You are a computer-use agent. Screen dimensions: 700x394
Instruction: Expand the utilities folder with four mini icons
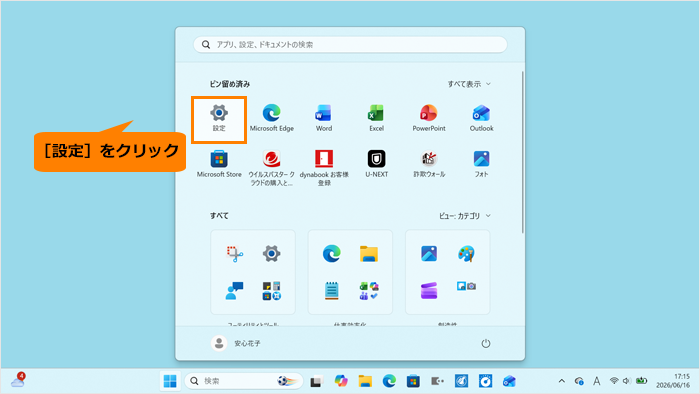(271, 290)
